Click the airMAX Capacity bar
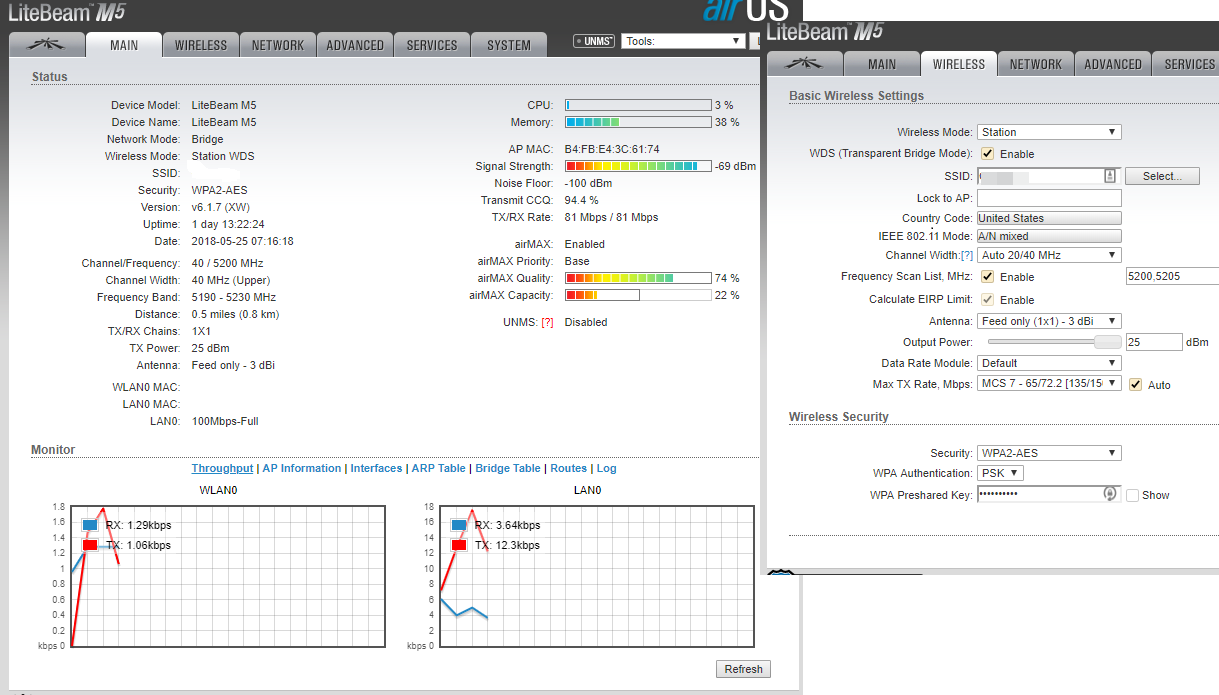The image size is (1219, 695). tap(638, 295)
